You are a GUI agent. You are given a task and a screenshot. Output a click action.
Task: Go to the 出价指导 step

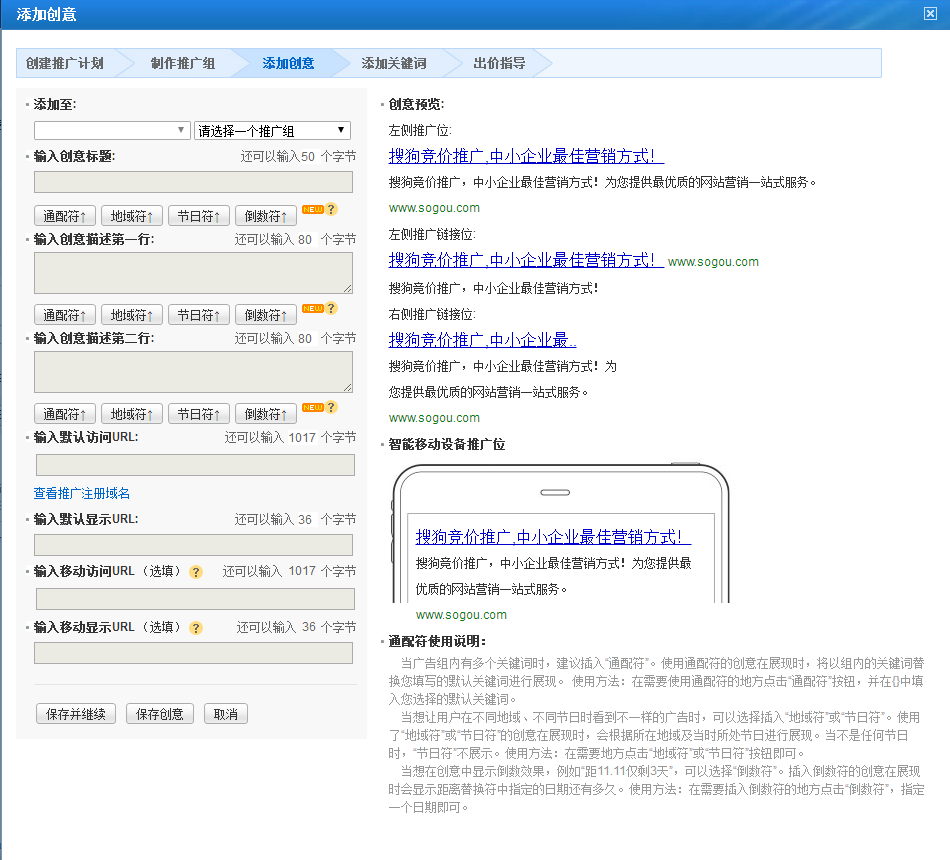pos(499,63)
